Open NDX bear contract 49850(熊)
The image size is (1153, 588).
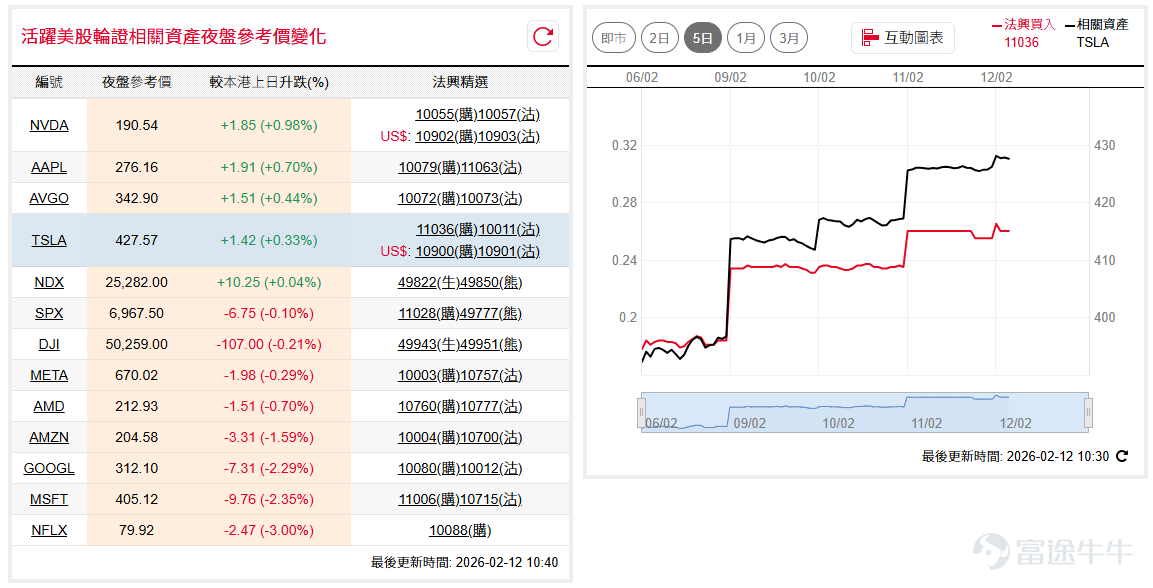pyautogui.click(x=491, y=282)
